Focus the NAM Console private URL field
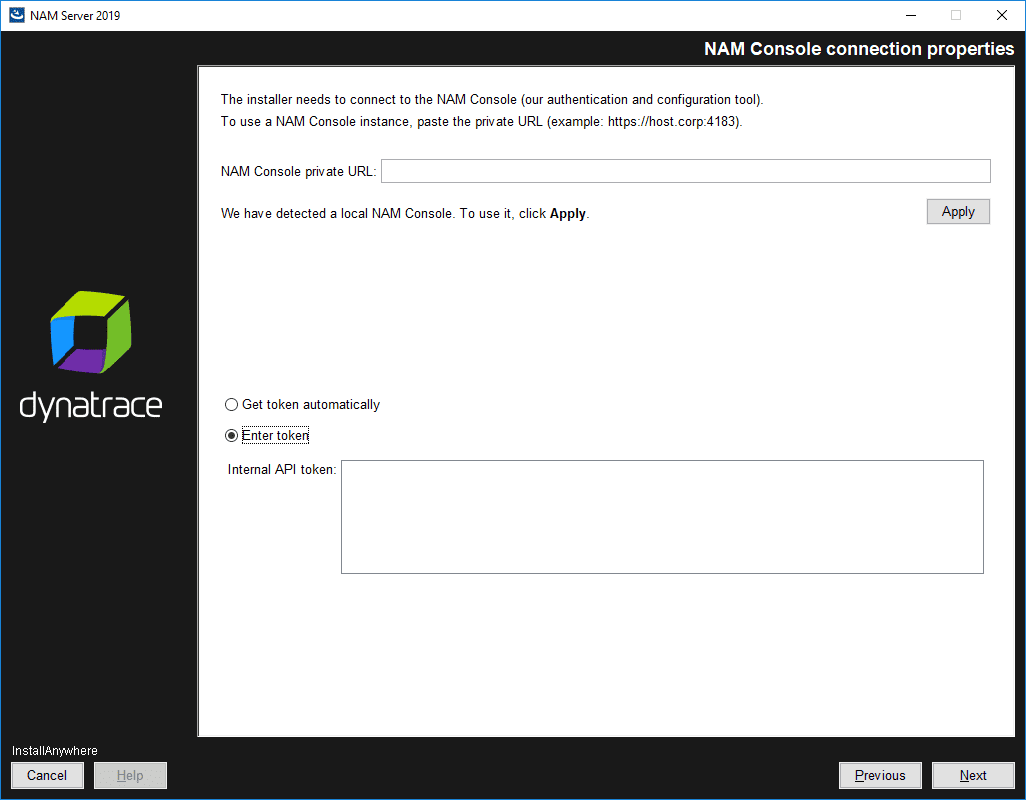Screen dimensions: 1026x800 click(685, 171)
